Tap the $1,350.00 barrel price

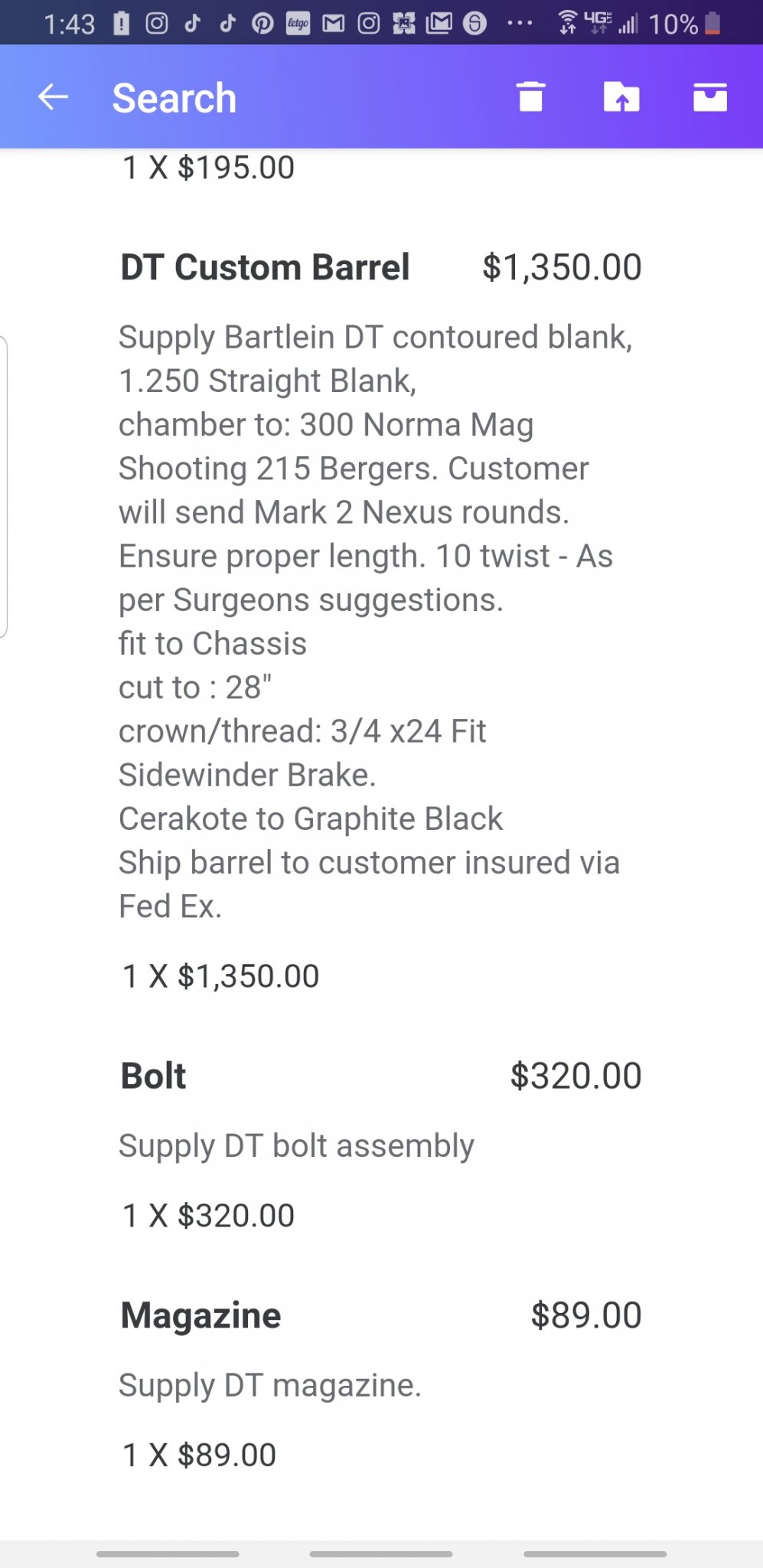point(562,267)
